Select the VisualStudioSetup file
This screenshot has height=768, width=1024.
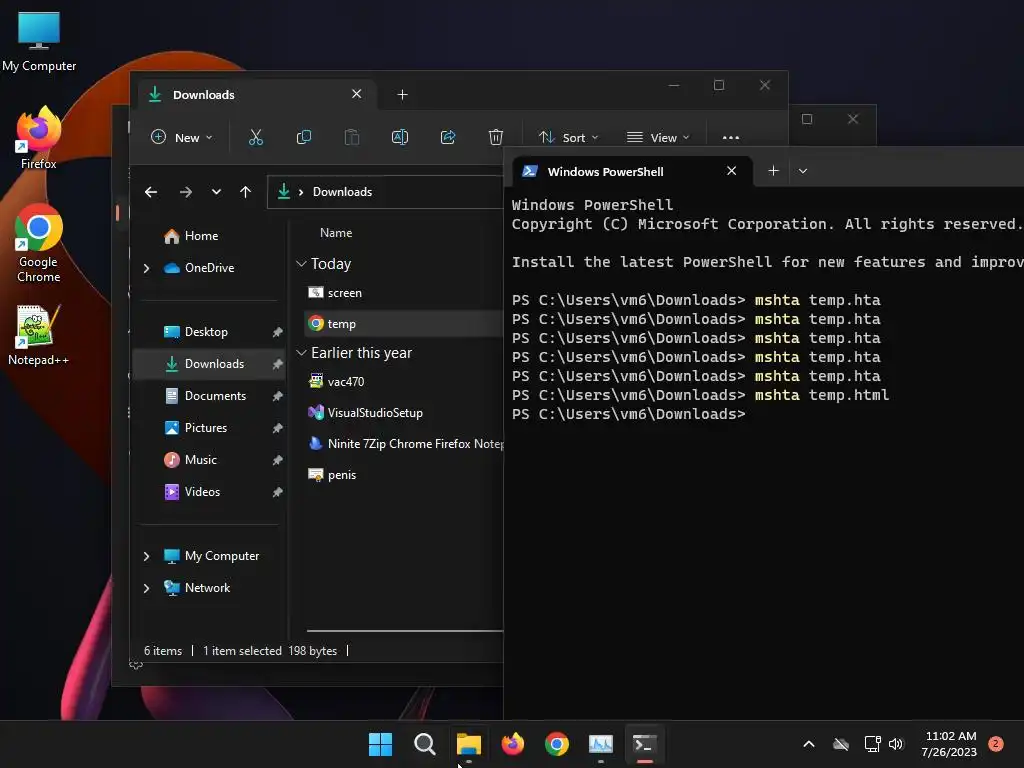pos(366,413)
